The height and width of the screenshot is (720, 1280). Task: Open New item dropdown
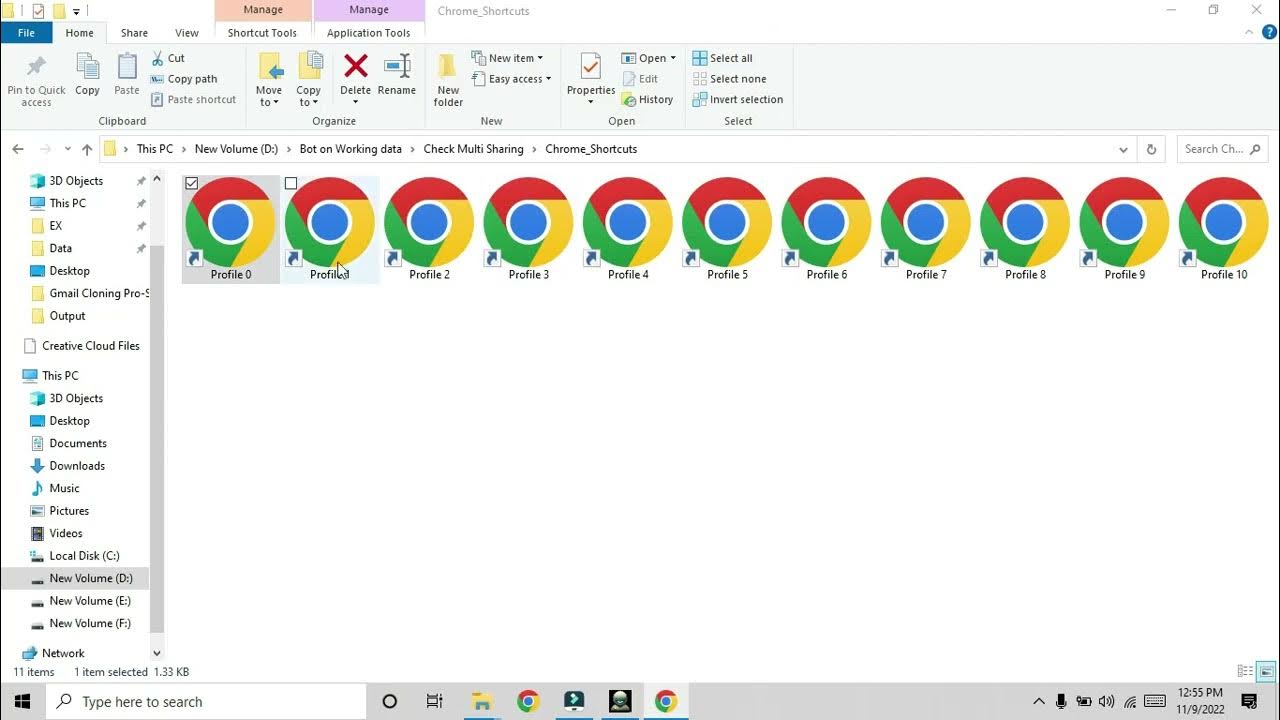(507, 58)
